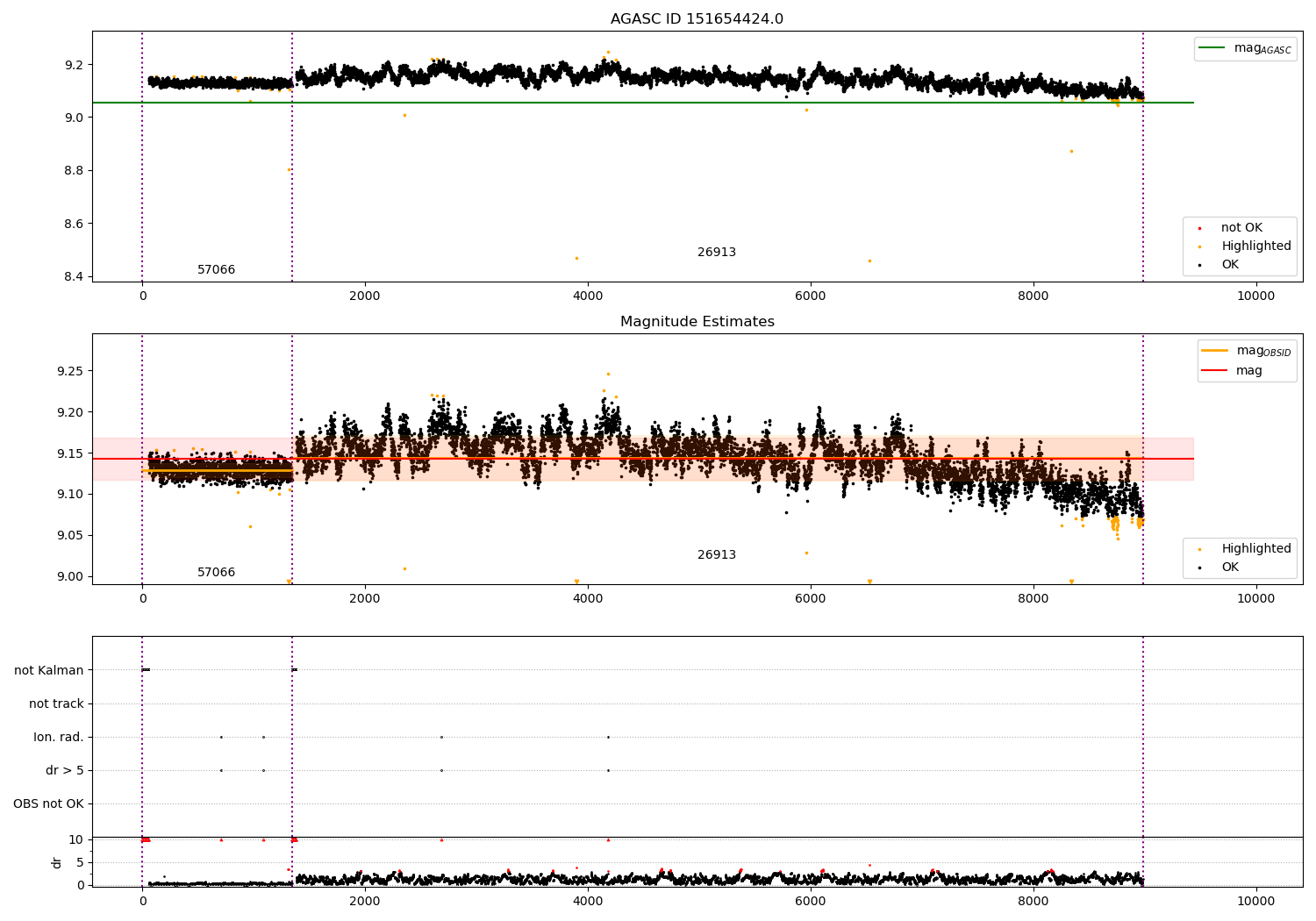
Task: Select the 'not OK' legend entry in top plot
Action: pyautogui.click(x=1241, y=228)
